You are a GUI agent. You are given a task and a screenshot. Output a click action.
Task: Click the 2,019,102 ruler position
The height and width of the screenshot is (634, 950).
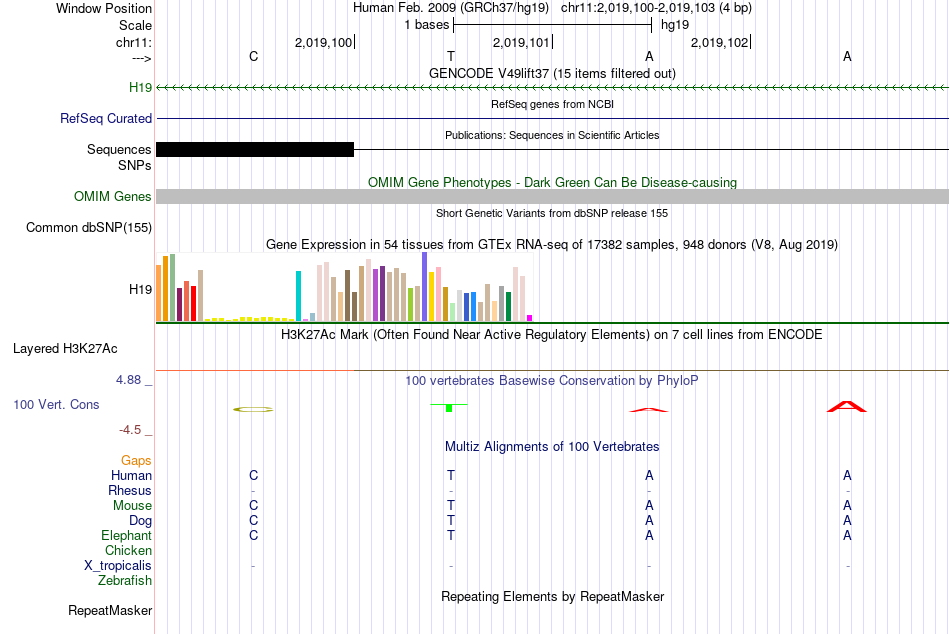(x=719, y=42)
